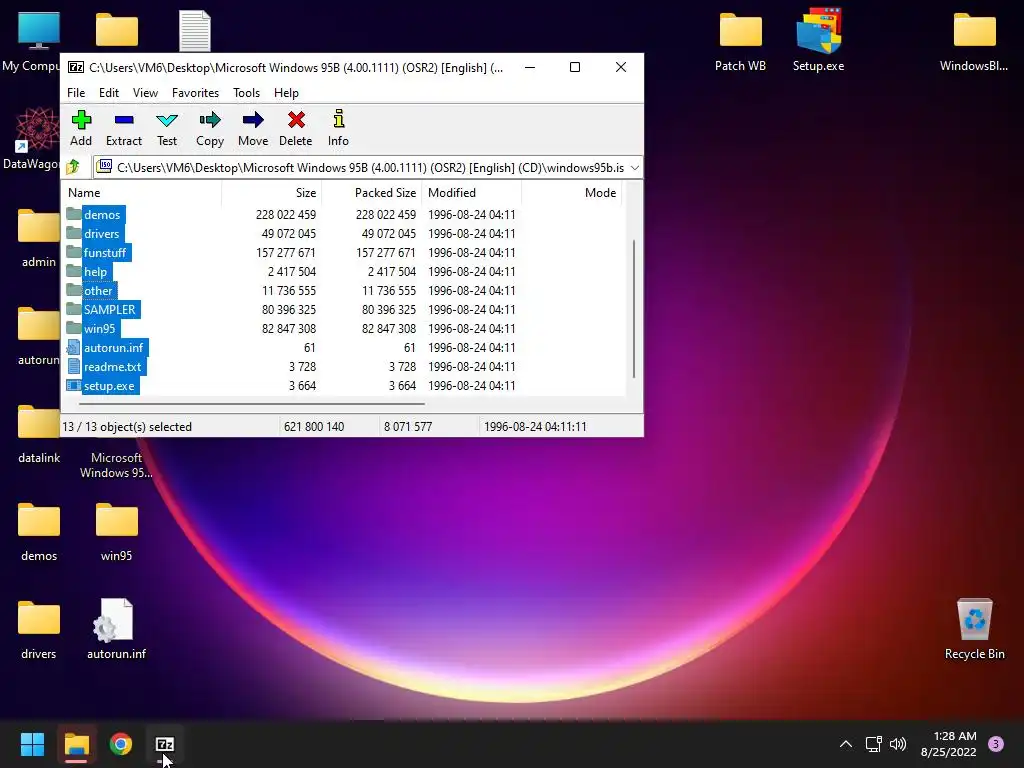This screenshot has width=1024, height=768.
Task: Select the Recycle Bin desktop icon
Action: coord(974,629)
